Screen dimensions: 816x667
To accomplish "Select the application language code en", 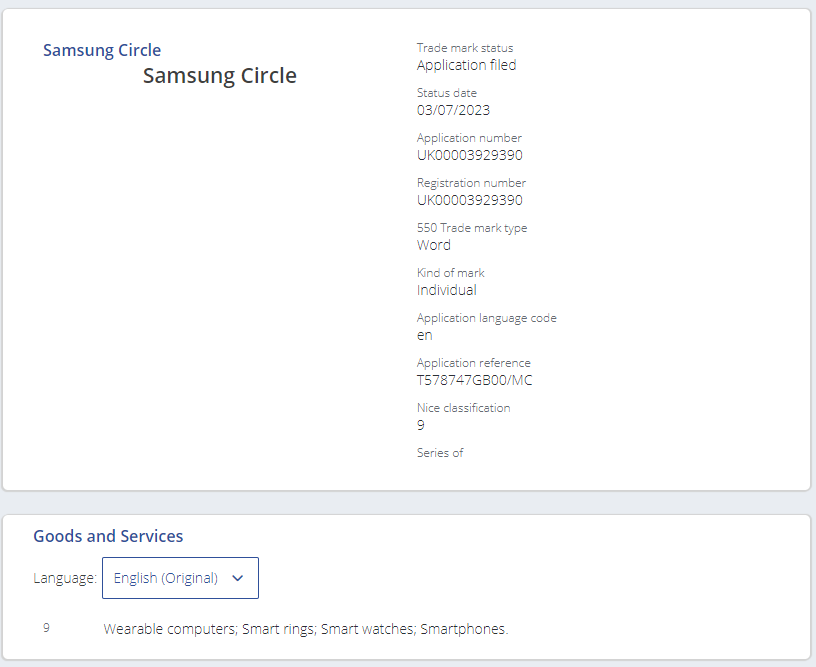I will coord(425,336).
